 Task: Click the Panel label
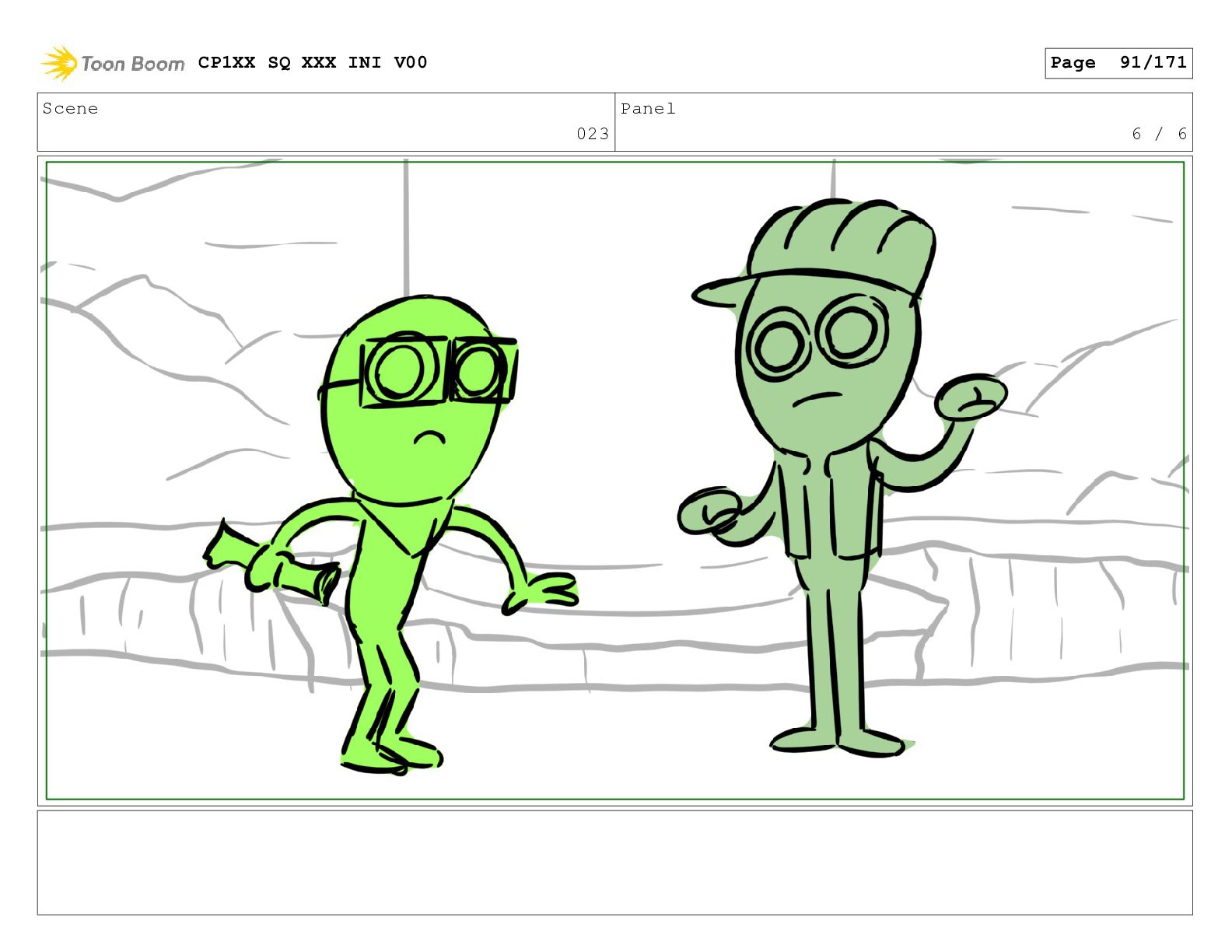pyautogui.click(x=648, y=109)
